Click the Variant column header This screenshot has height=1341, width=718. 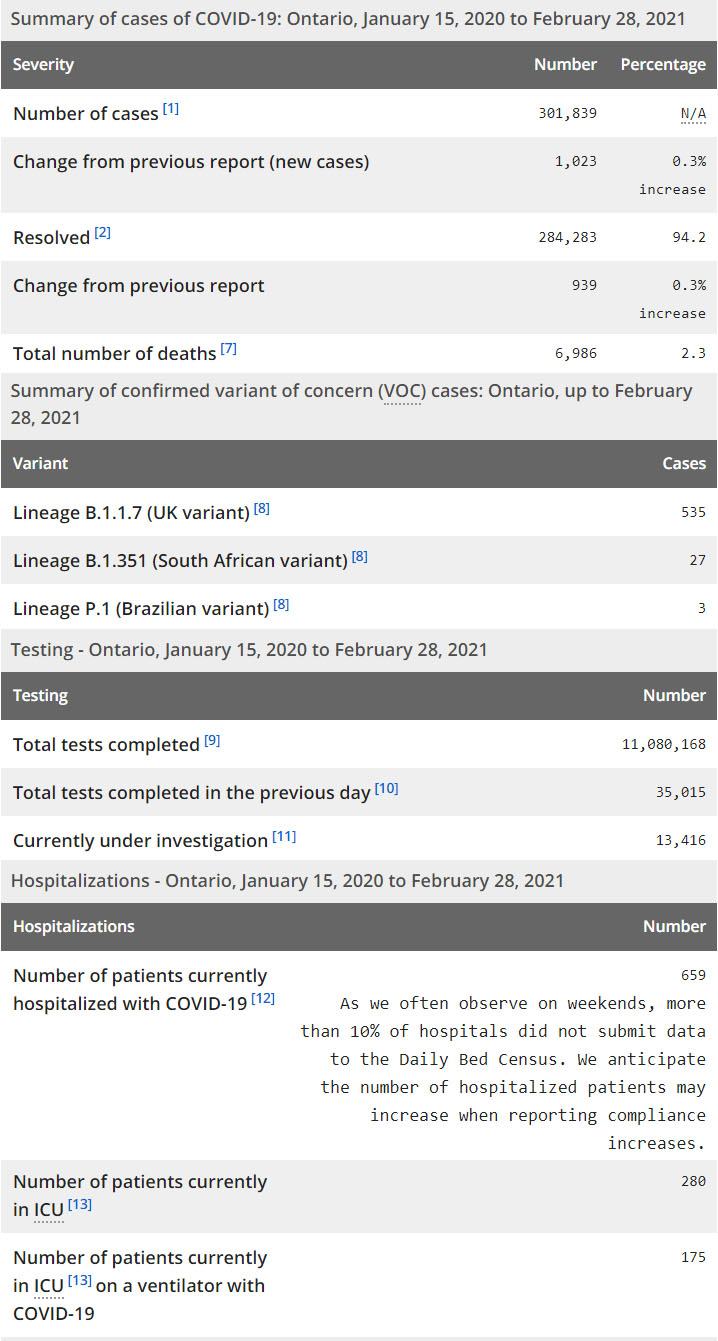click(41, 464)
